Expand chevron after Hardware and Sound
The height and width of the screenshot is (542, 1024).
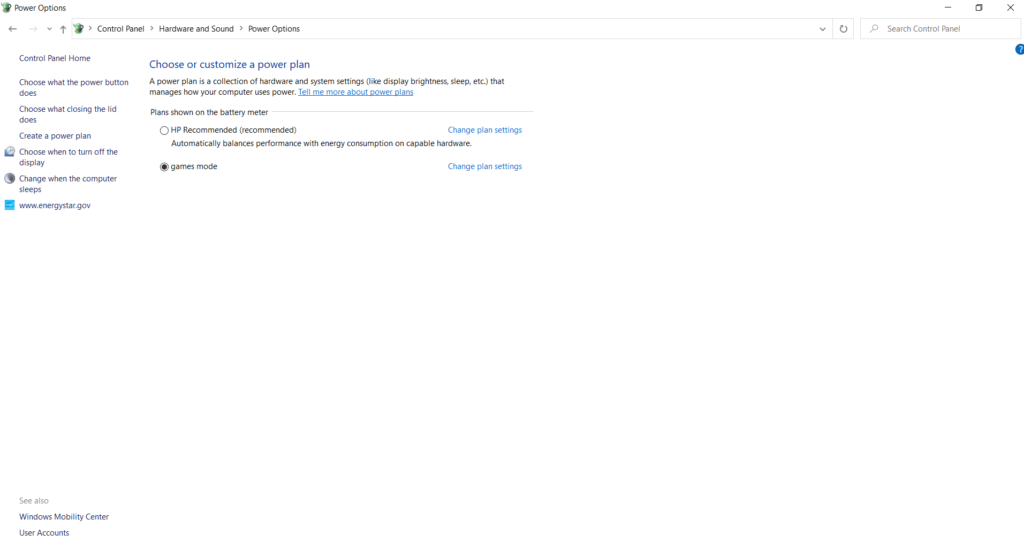(x=241, y=29)
